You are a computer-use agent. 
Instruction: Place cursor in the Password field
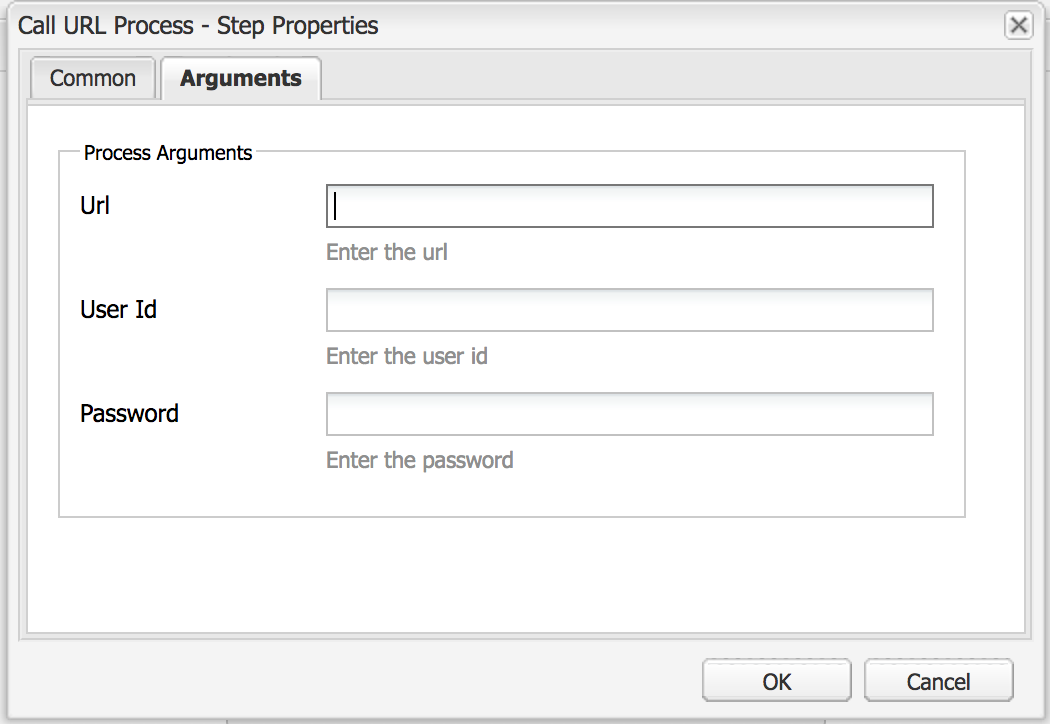(629, 414)
